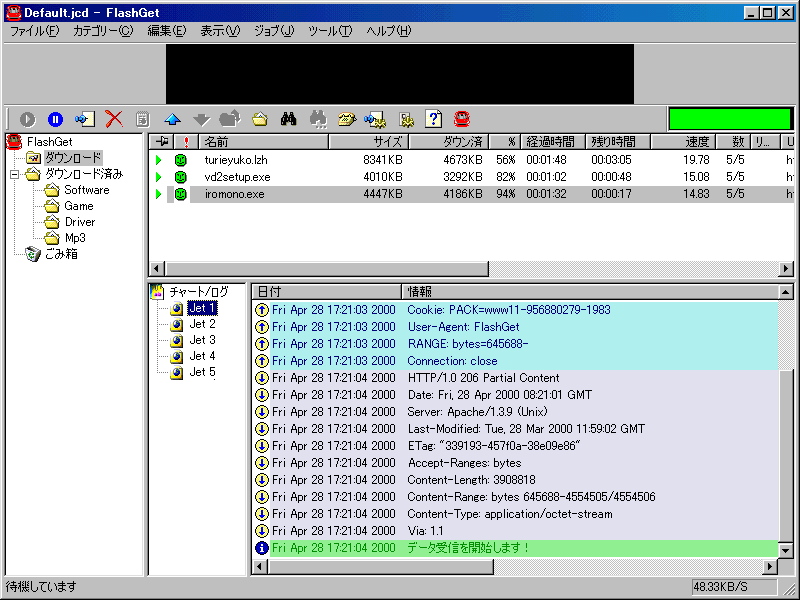The height and width of the screenshot is (600, 800).
Task: Open the ファイル(F) menu
Action: click(34, 31)
